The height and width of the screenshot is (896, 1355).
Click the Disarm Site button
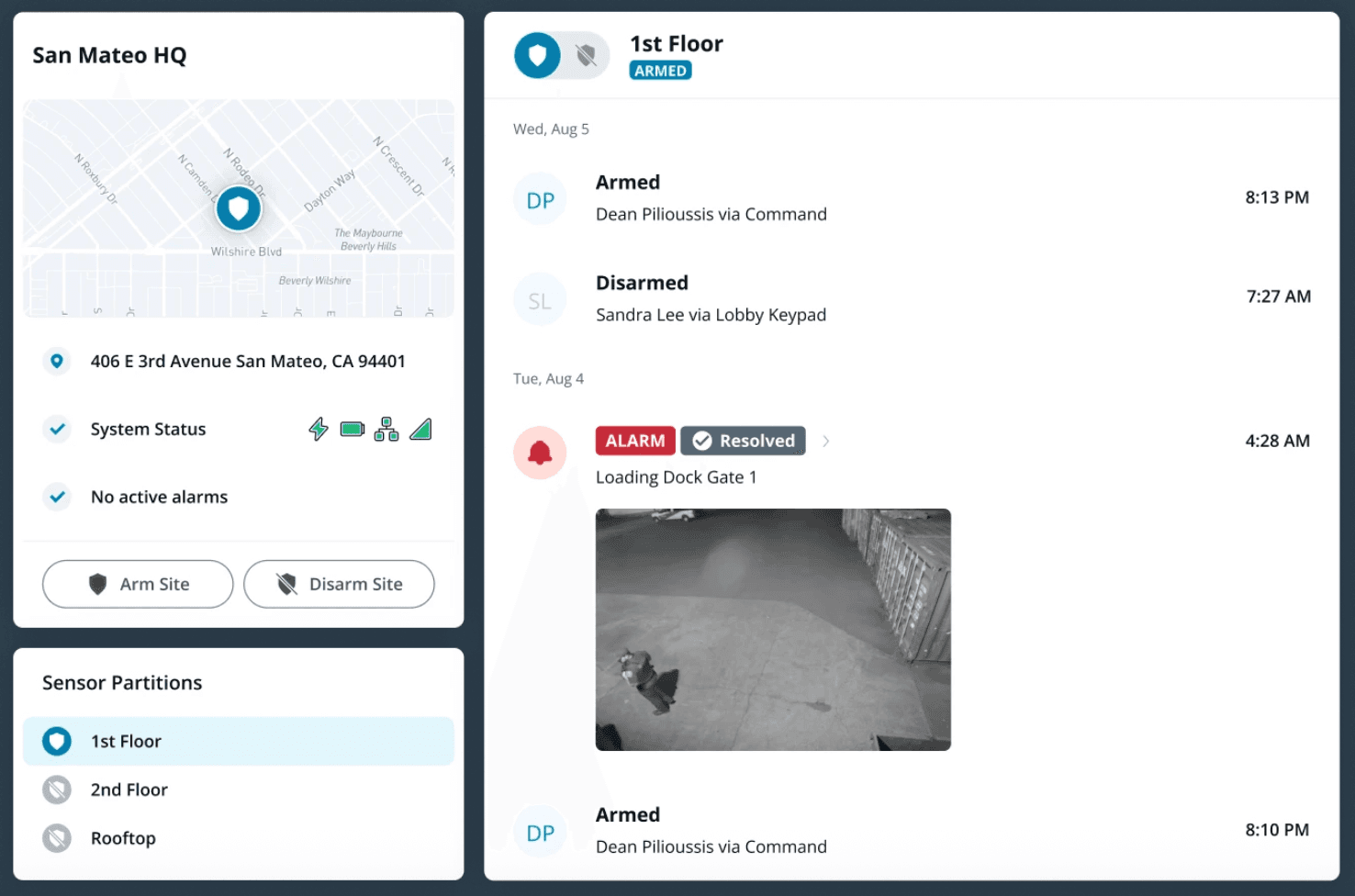(339, 584)
